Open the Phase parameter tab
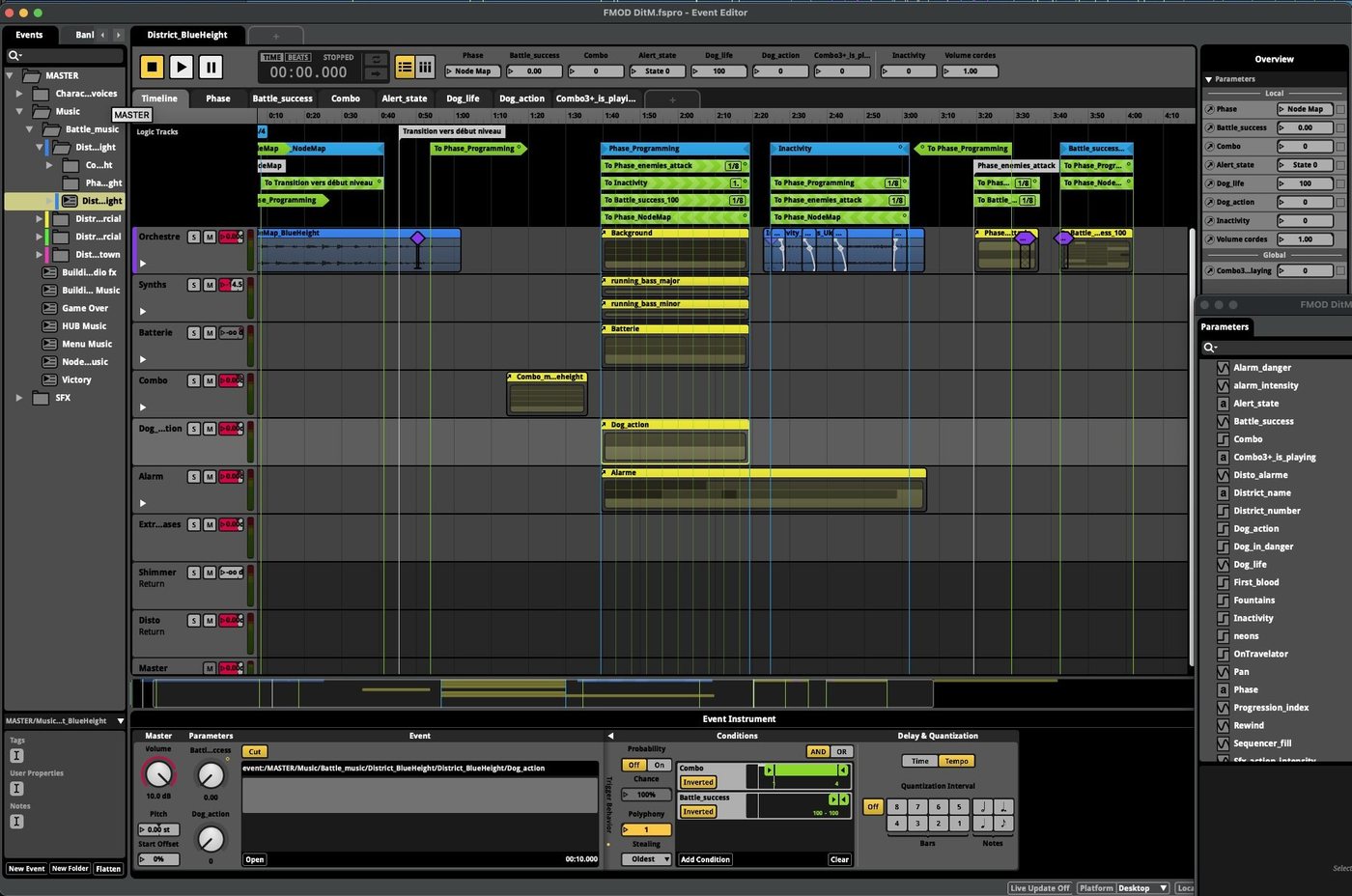Screen dimensions: 1352x896 click(x=217, y=98)
